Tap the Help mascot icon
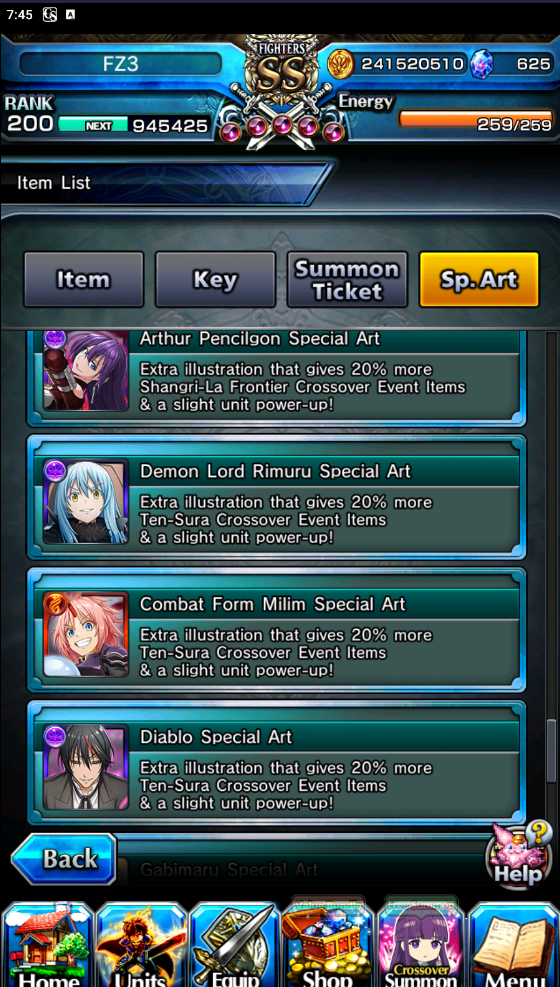 517,853
